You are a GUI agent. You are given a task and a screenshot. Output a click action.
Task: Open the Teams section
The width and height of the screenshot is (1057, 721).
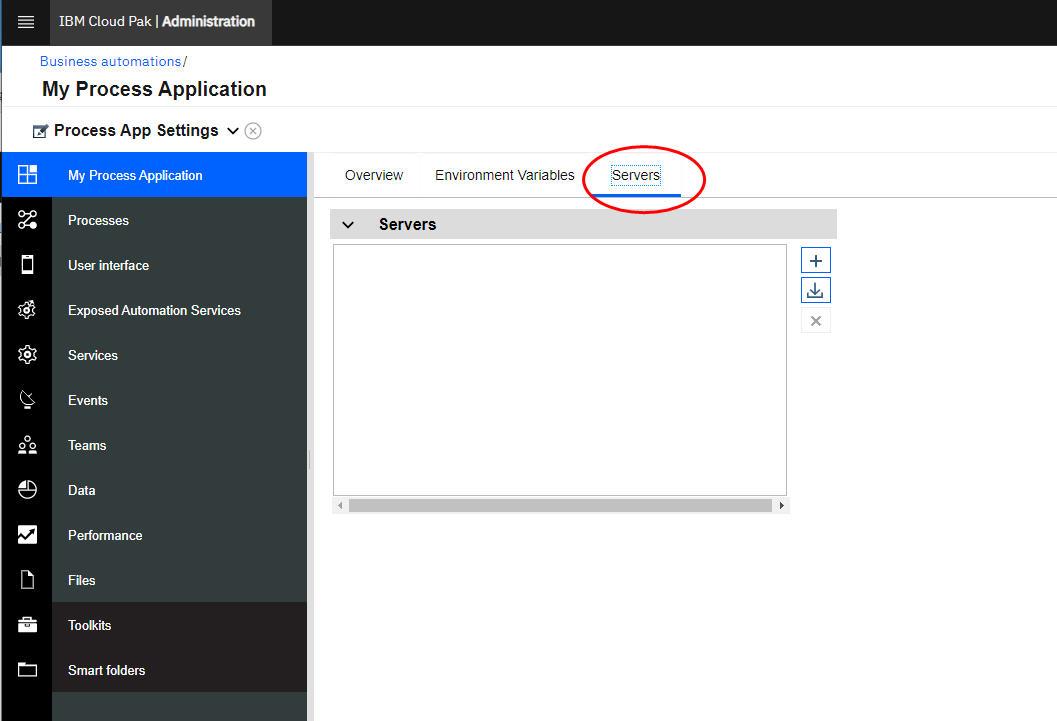pos(86,445)
